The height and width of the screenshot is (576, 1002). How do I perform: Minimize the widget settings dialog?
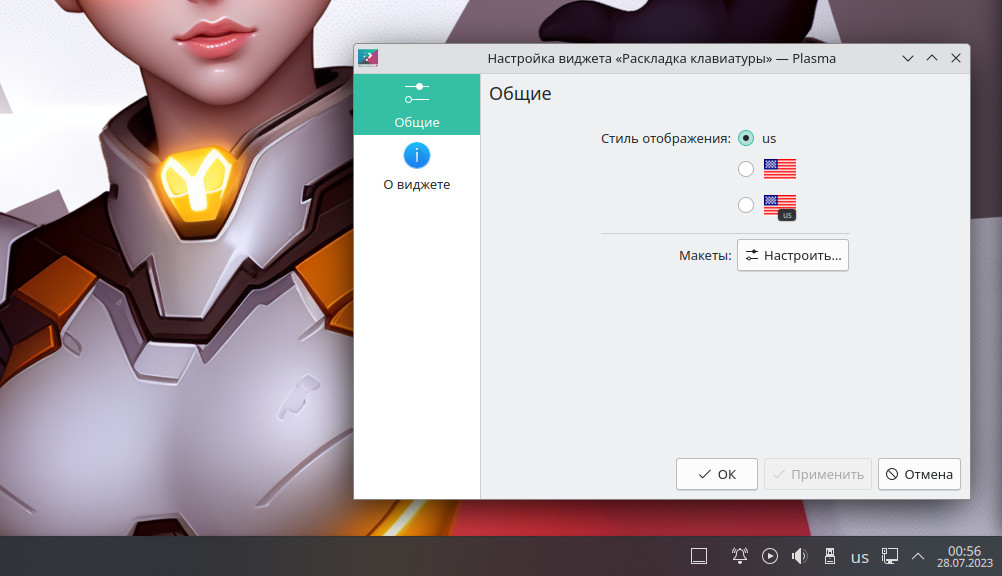tap(908, 58)
